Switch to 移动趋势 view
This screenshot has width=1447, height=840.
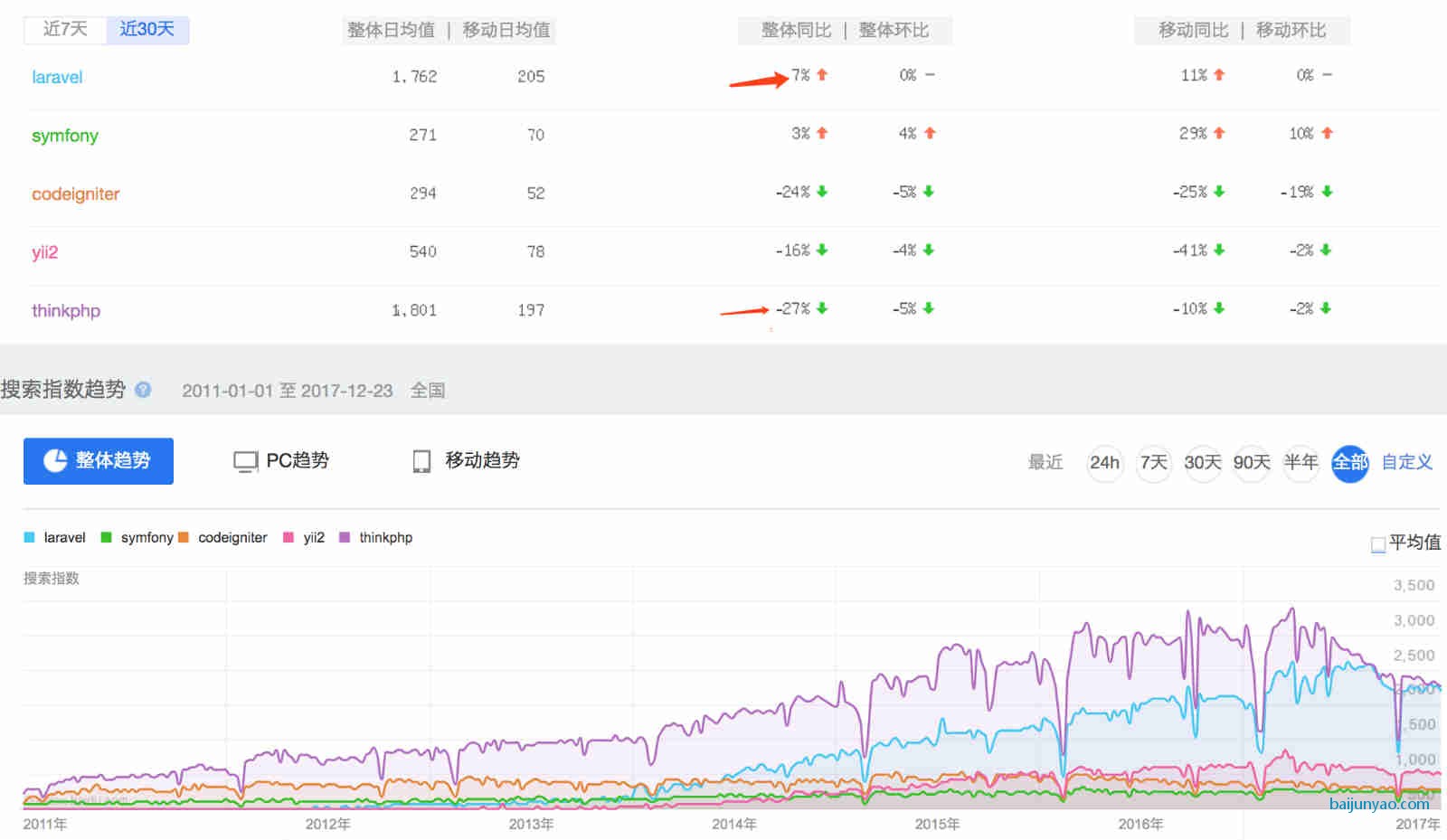coord(466,460)
